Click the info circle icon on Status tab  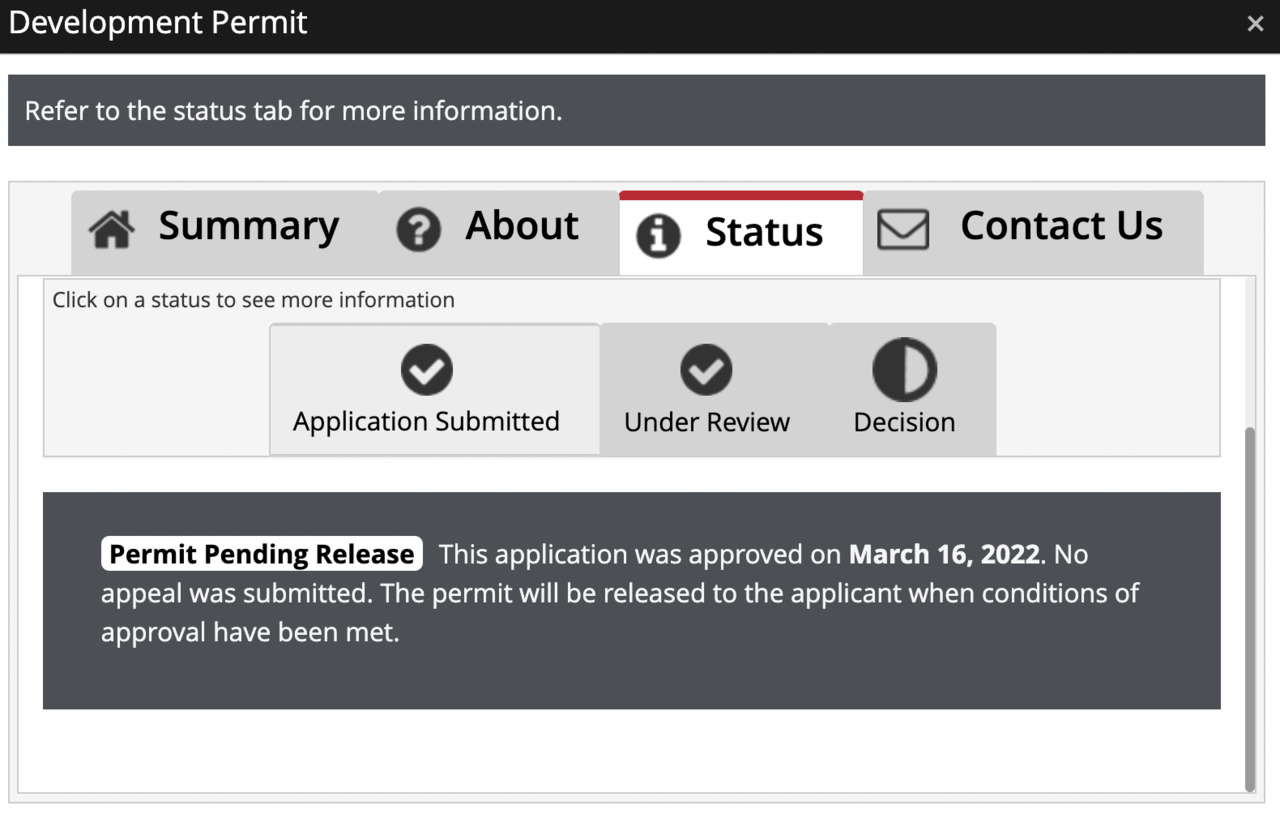tap(658, 236)
